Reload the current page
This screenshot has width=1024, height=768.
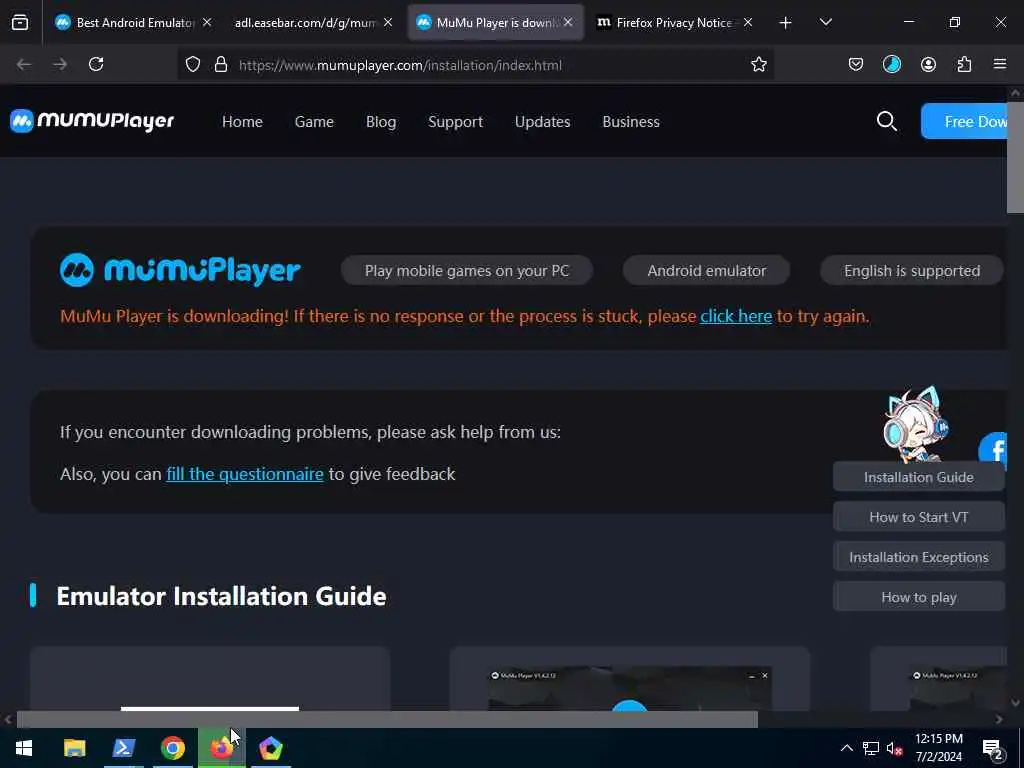click(96, 64)
